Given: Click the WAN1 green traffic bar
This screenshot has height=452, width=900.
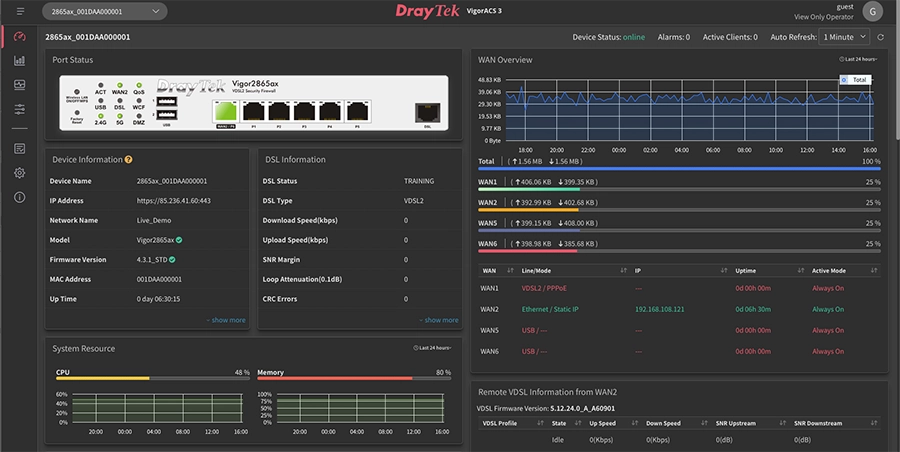Looking at the screenshot, I should click(529, 189).
